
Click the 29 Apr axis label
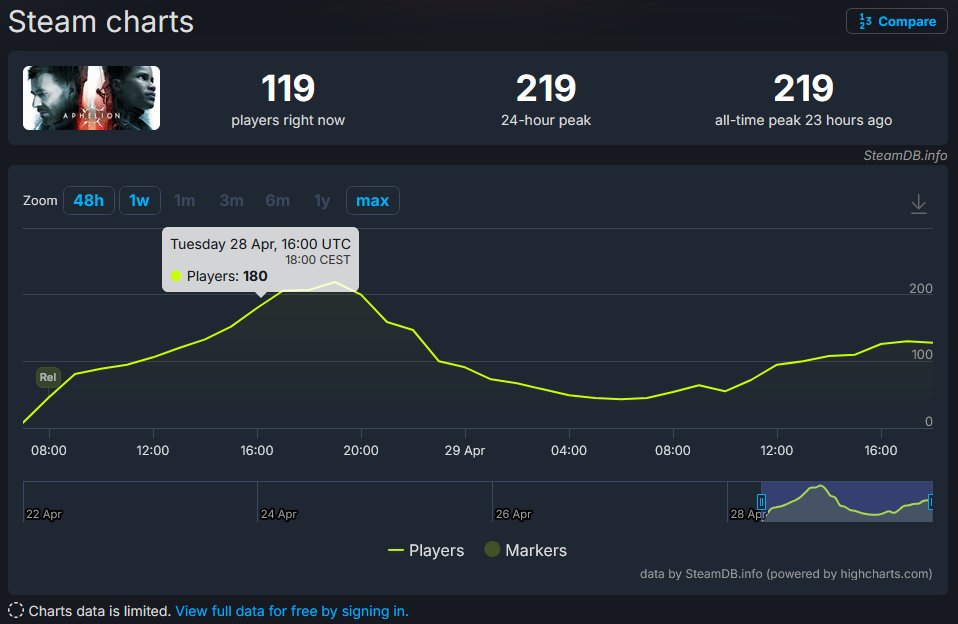click(x=464, y=450)
